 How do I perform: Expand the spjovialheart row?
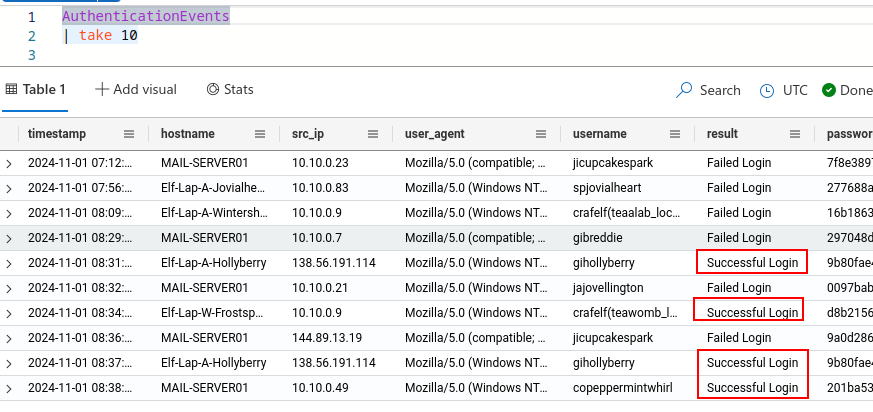click(10, 187)
